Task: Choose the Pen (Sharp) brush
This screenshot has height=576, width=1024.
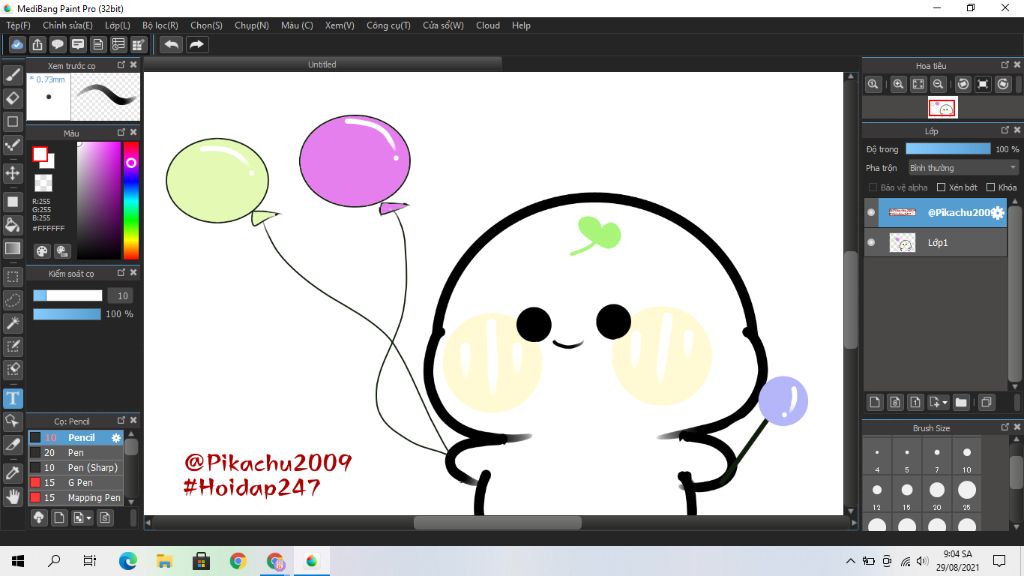Action: (76, 468)
